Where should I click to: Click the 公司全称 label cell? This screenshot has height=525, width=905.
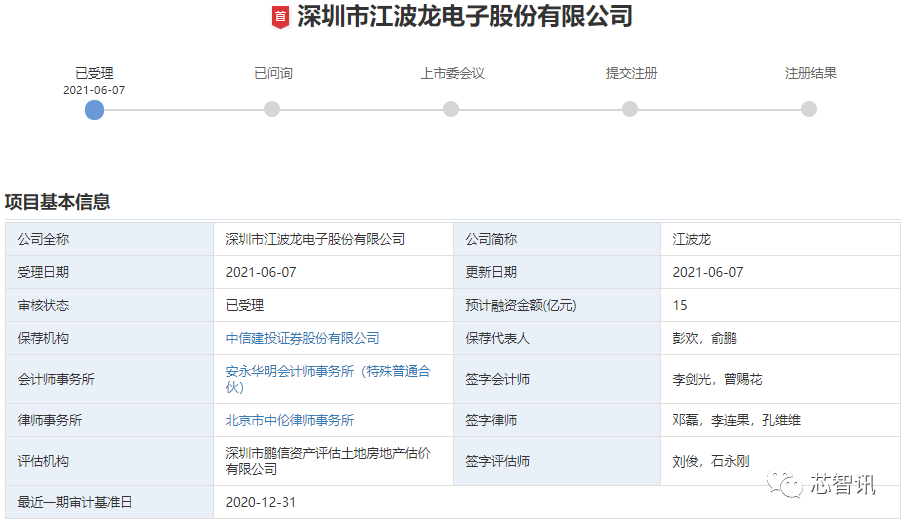tap(110, 239)
